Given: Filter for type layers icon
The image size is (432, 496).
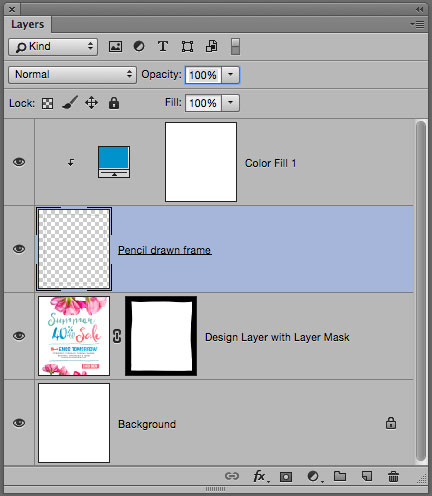Looking at the screenshot, I should coord(163,46).
